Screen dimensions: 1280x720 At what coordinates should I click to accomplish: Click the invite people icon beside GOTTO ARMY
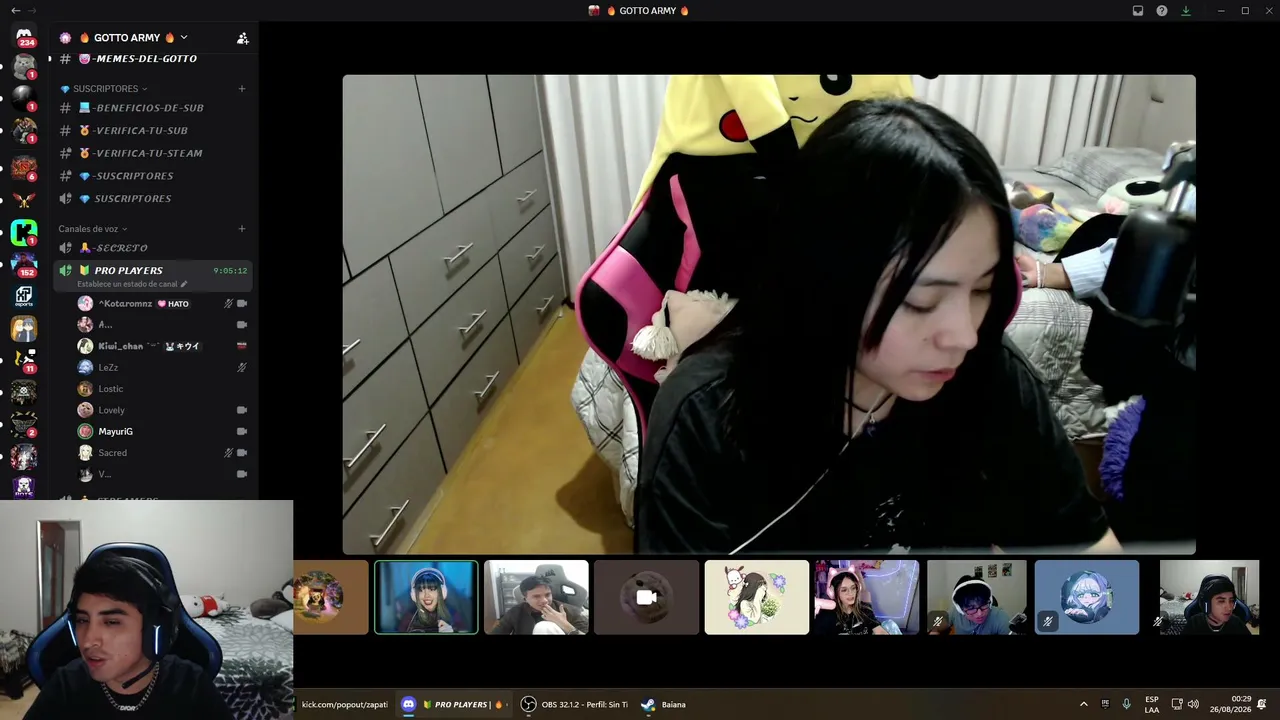[242, 38]
